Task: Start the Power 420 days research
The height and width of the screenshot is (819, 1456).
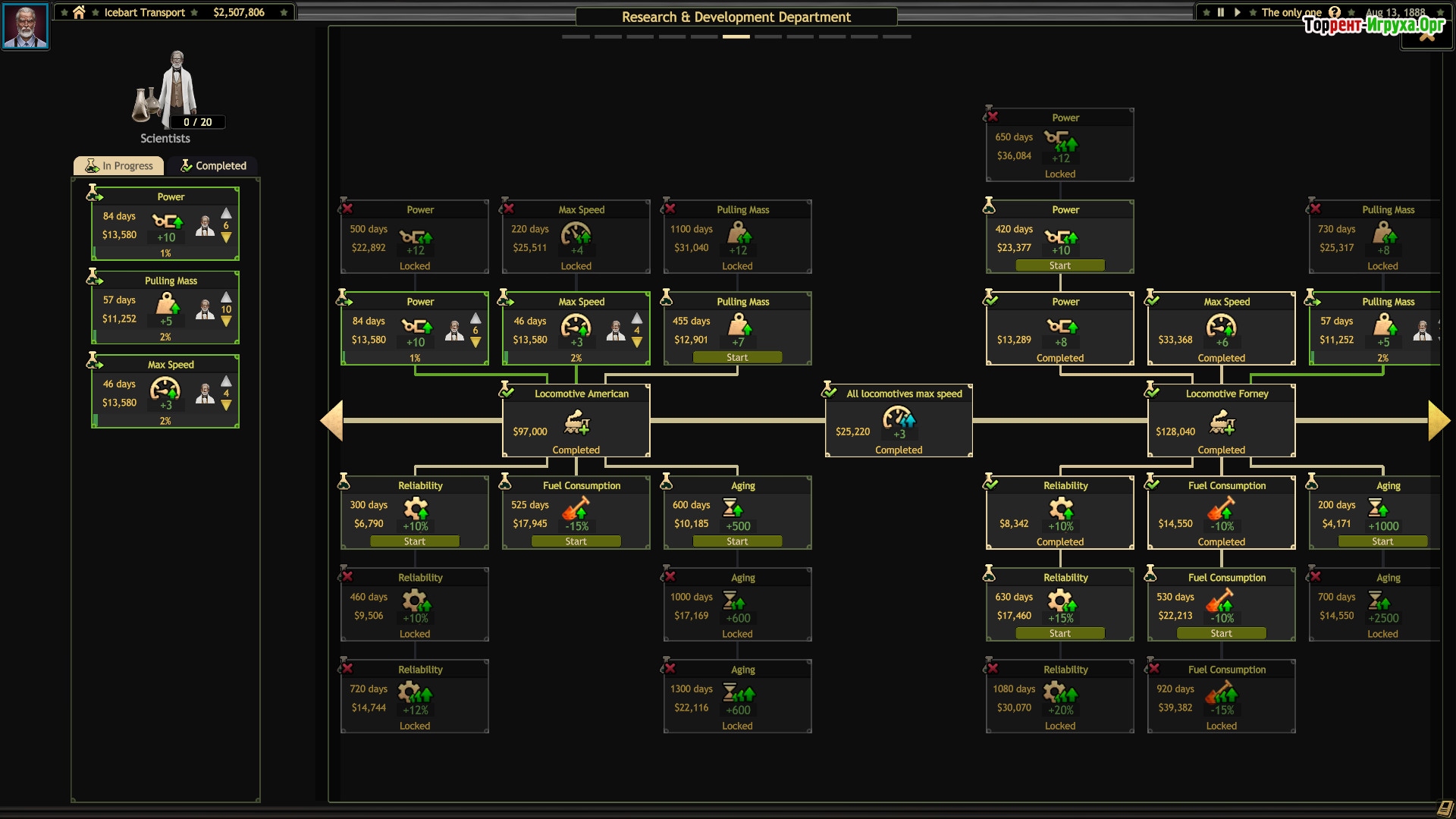Action: (1059, 265)
